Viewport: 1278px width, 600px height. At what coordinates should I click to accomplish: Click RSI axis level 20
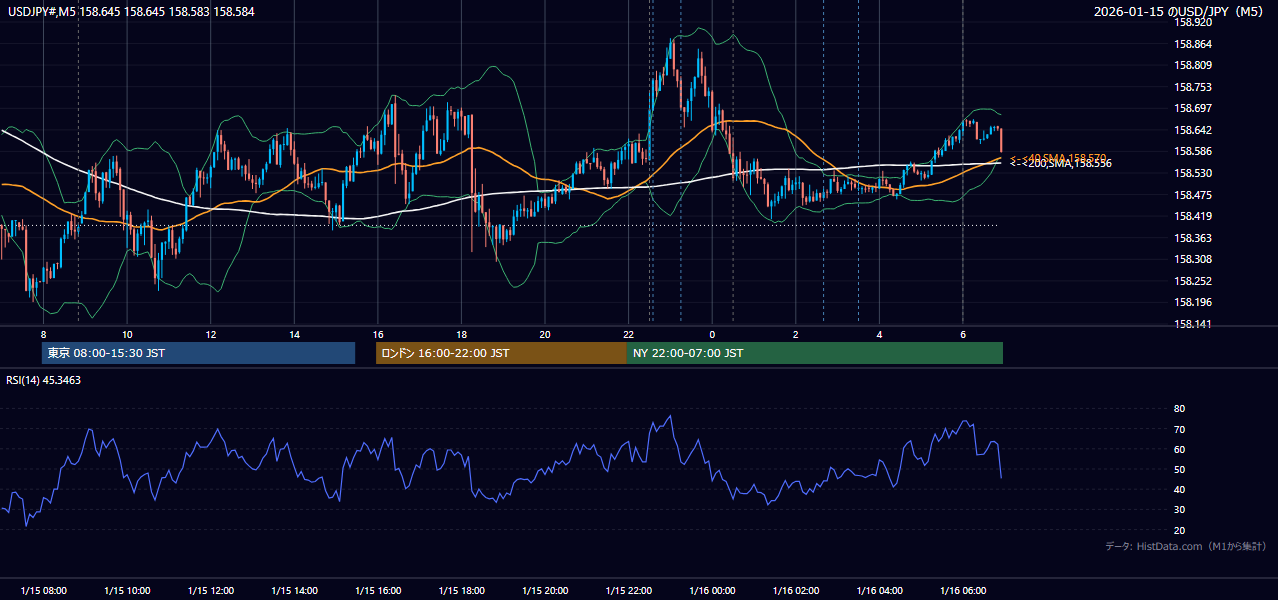click(x=1179, y=530)
